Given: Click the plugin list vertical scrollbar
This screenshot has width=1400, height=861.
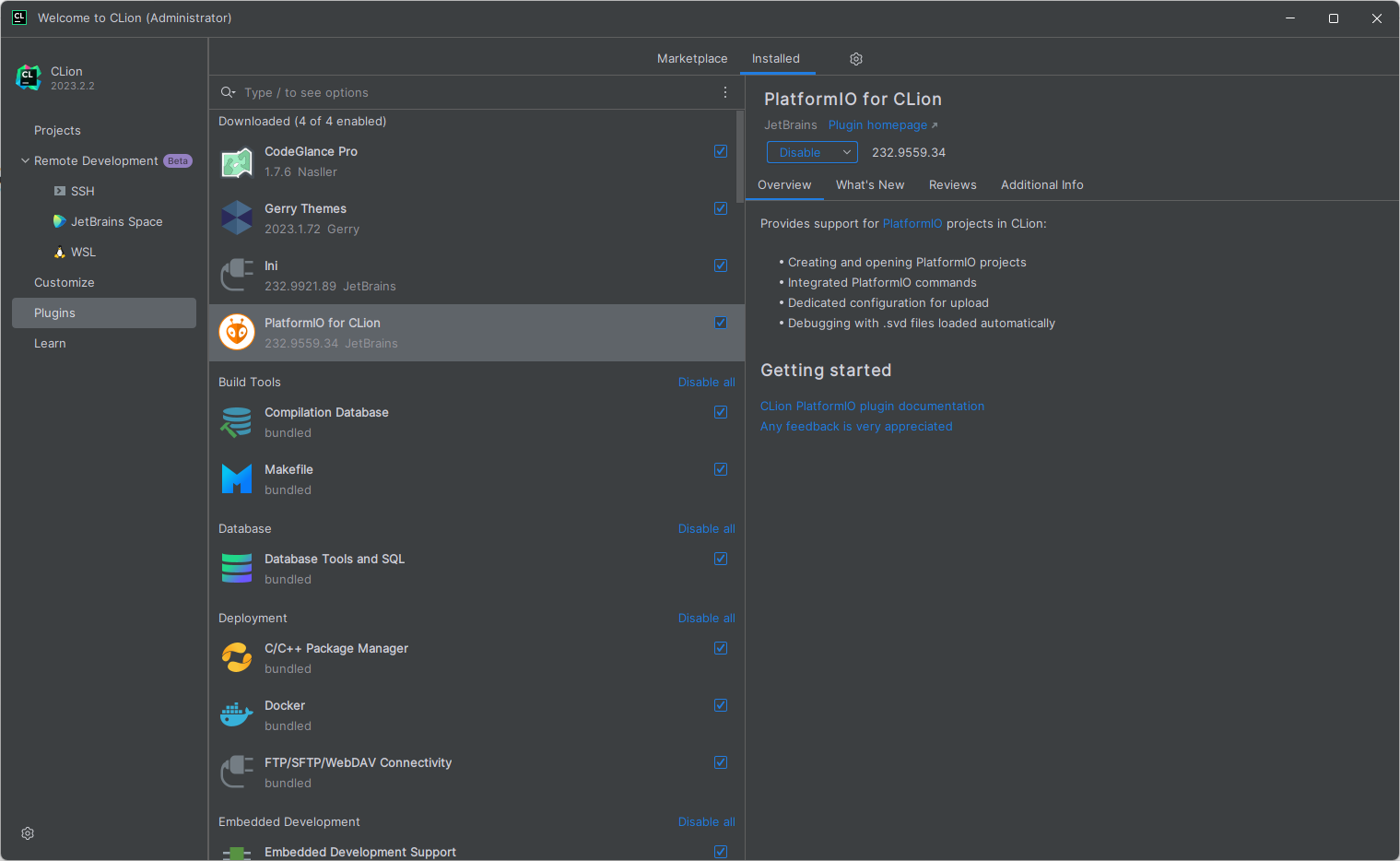Looking at the screenshot, I should (740, 157).
